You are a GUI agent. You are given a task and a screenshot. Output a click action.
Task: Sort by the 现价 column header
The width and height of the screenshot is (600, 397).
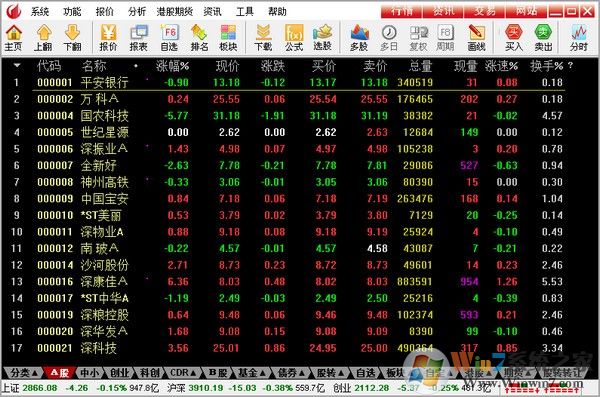coord(227,66)
